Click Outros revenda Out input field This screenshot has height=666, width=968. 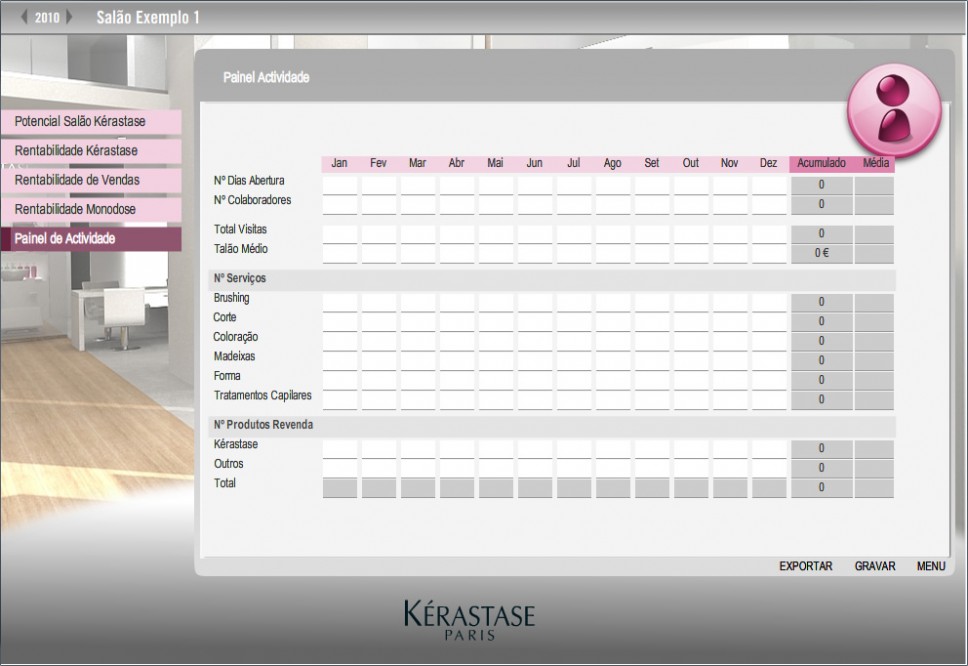point(691,468)
